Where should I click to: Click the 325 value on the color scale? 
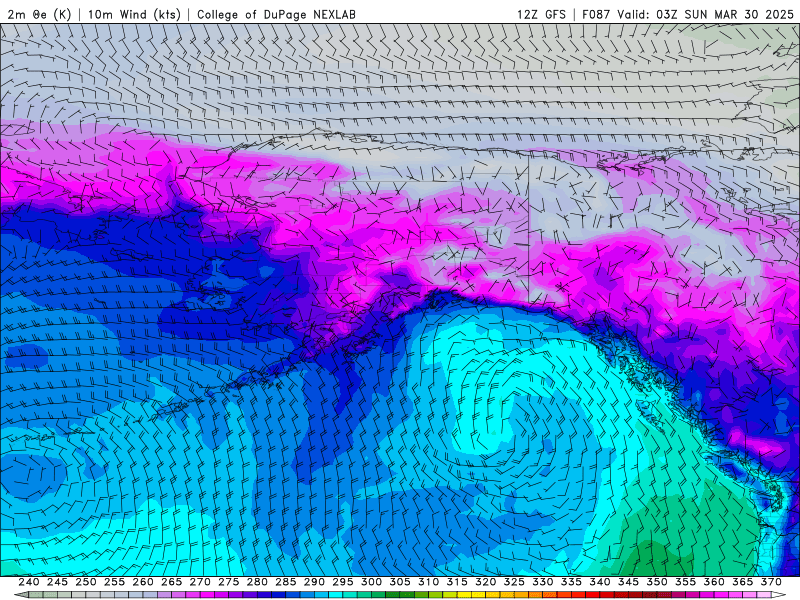pos(514,582)
